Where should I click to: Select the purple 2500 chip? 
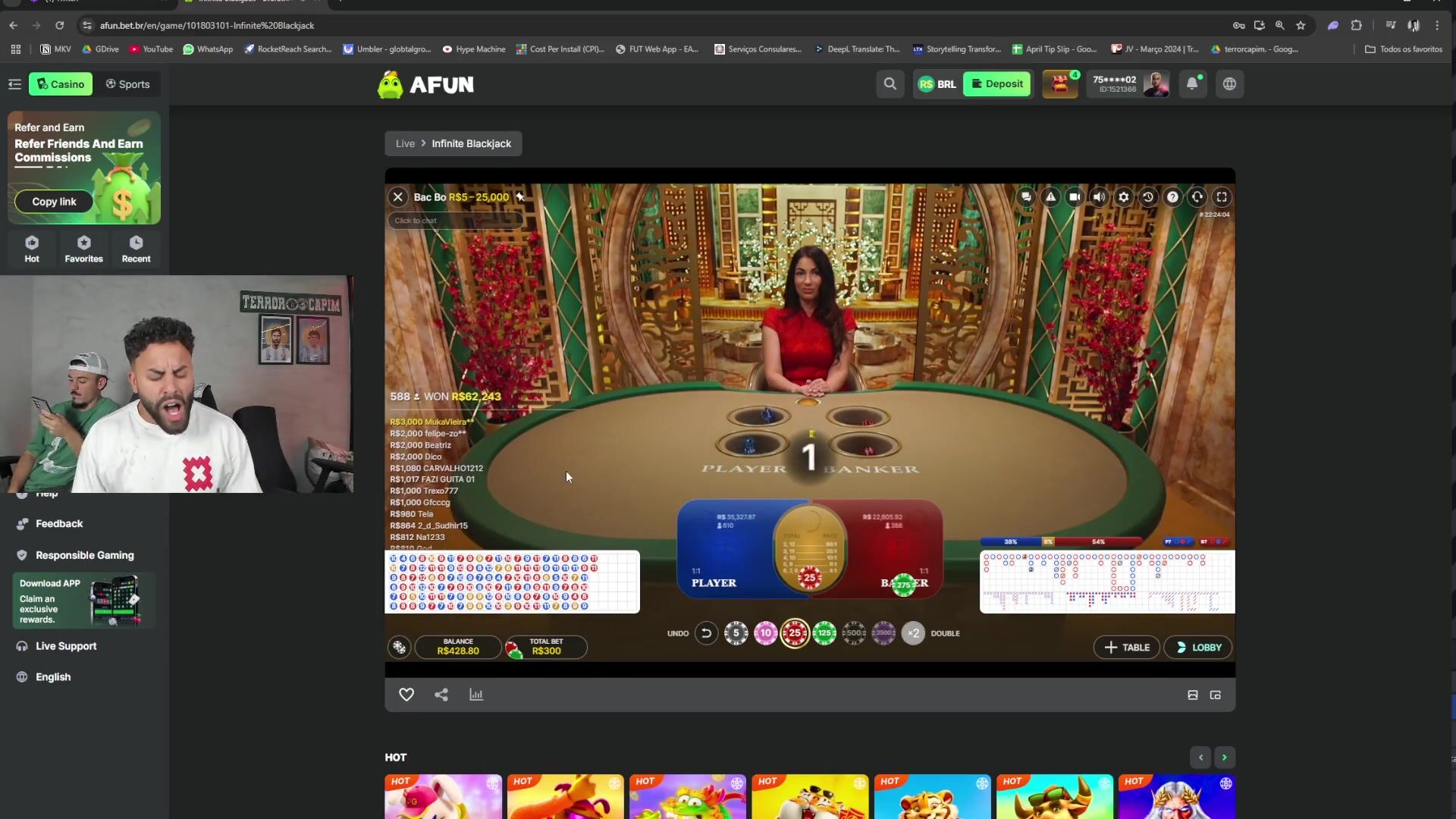coord(883,633)
